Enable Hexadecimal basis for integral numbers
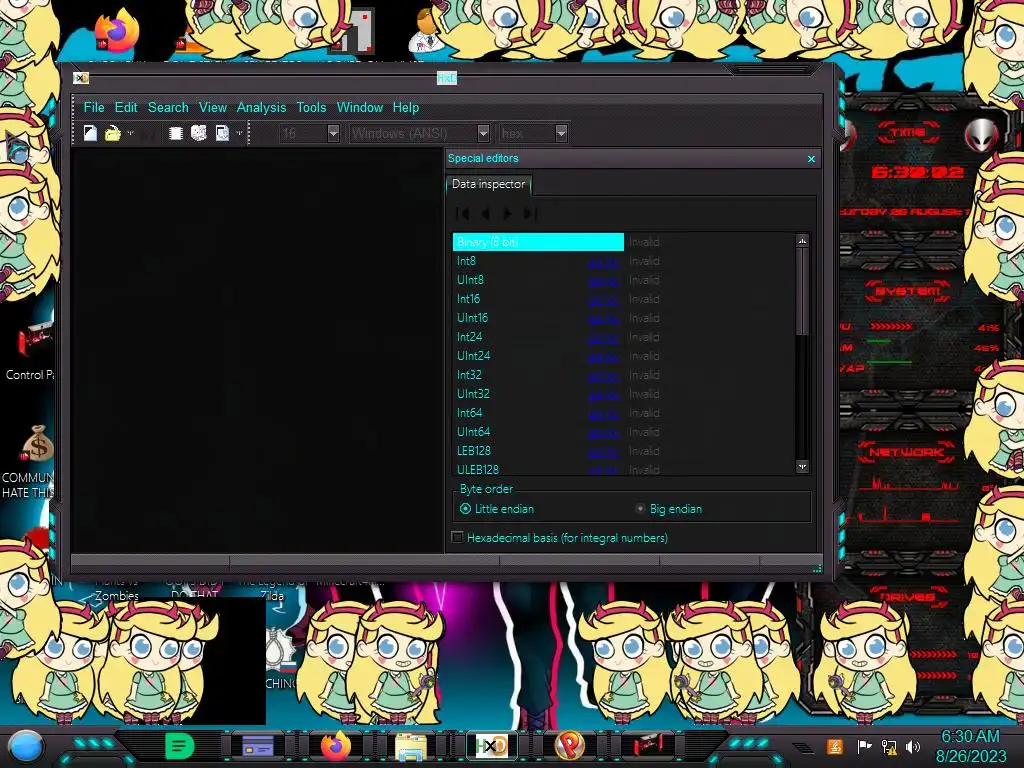Viewport: 1024px width, 768px height. (560, 537)
